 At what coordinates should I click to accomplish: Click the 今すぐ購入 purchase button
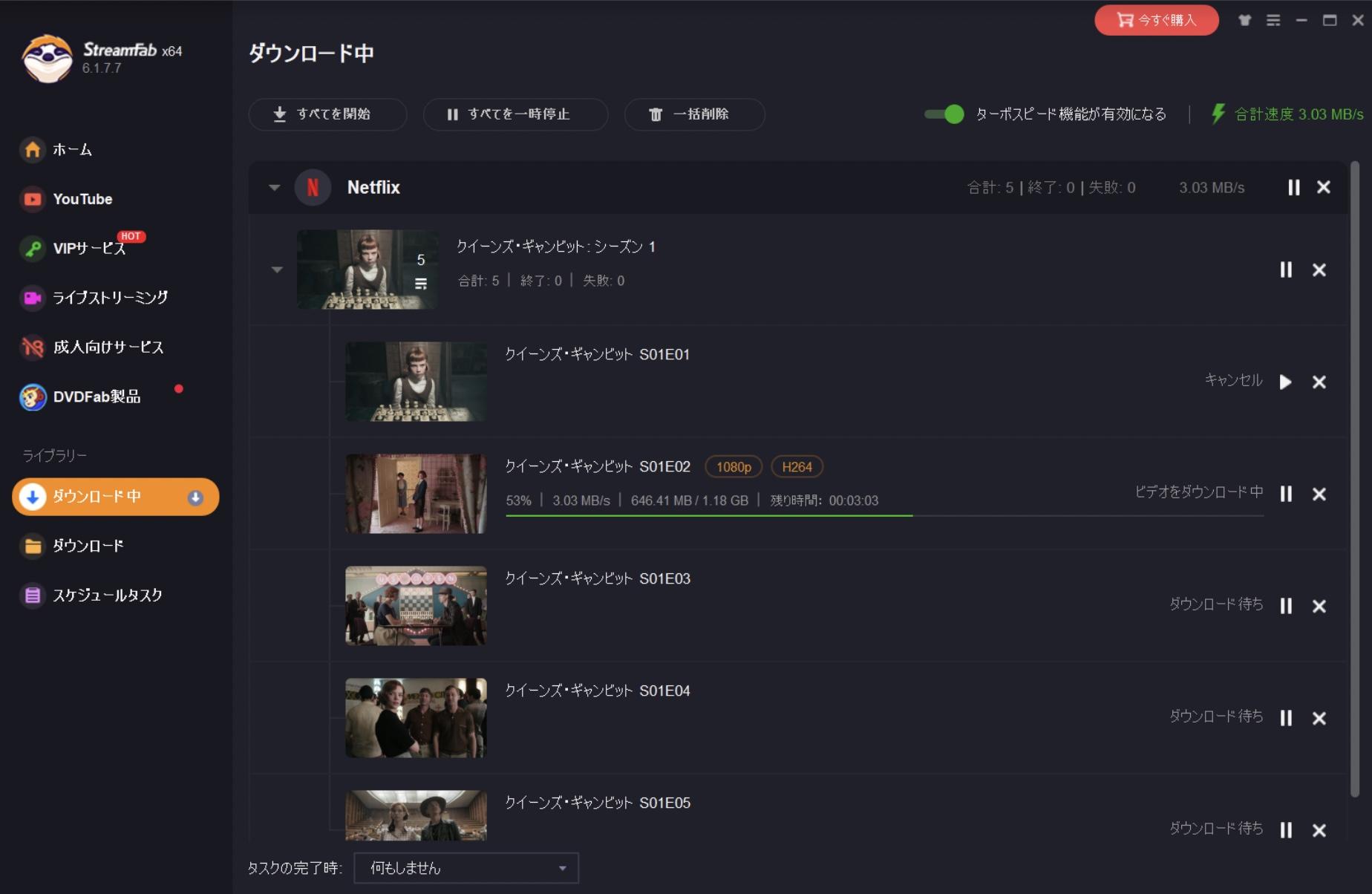tap(1156, 20)
